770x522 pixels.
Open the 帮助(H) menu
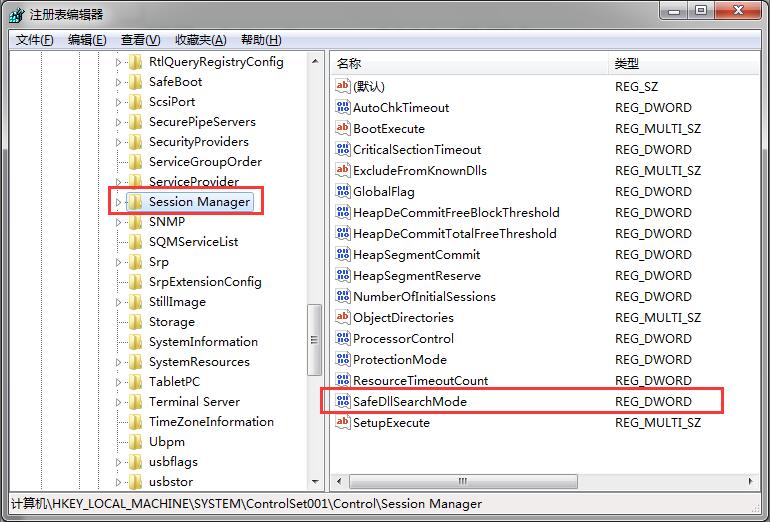[261, 40]
